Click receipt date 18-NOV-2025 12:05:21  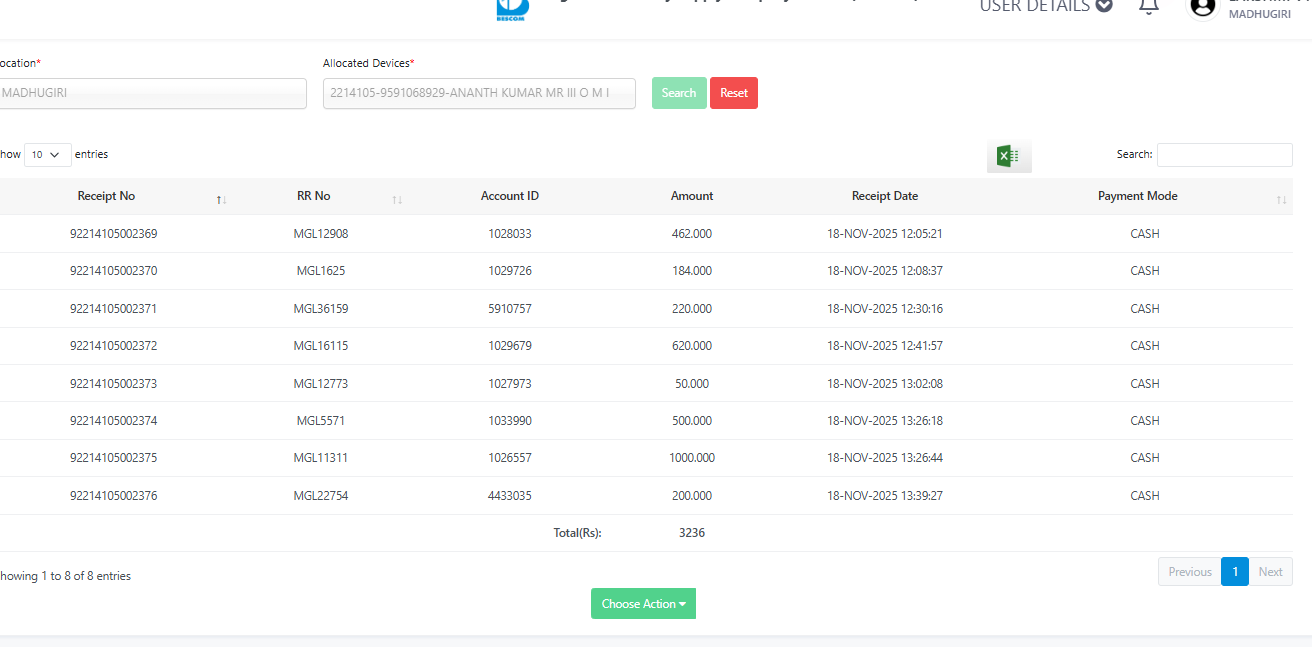(885, 234)
